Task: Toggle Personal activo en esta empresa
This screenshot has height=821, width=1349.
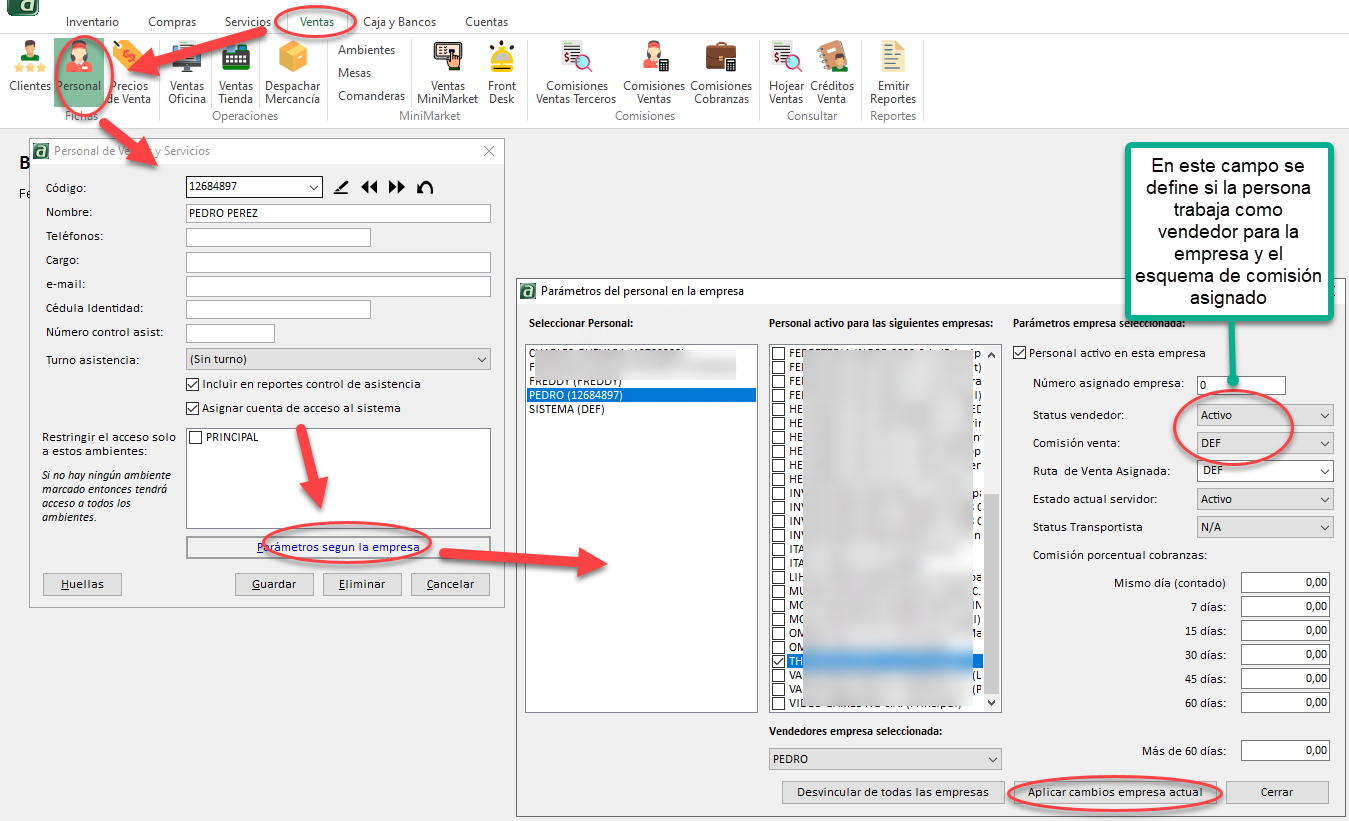Action: (x=1019, y=353)
